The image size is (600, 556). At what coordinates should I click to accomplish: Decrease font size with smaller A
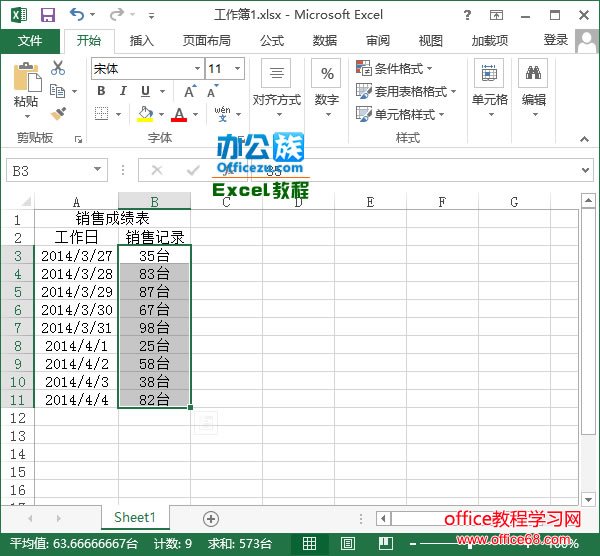click(212, 91)
